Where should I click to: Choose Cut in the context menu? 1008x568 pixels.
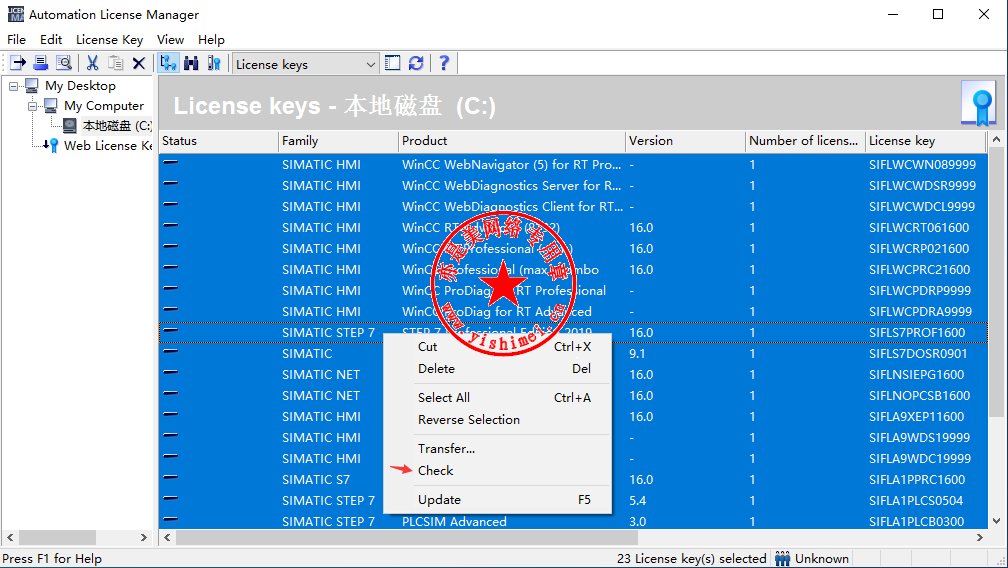tap(497, 346)
